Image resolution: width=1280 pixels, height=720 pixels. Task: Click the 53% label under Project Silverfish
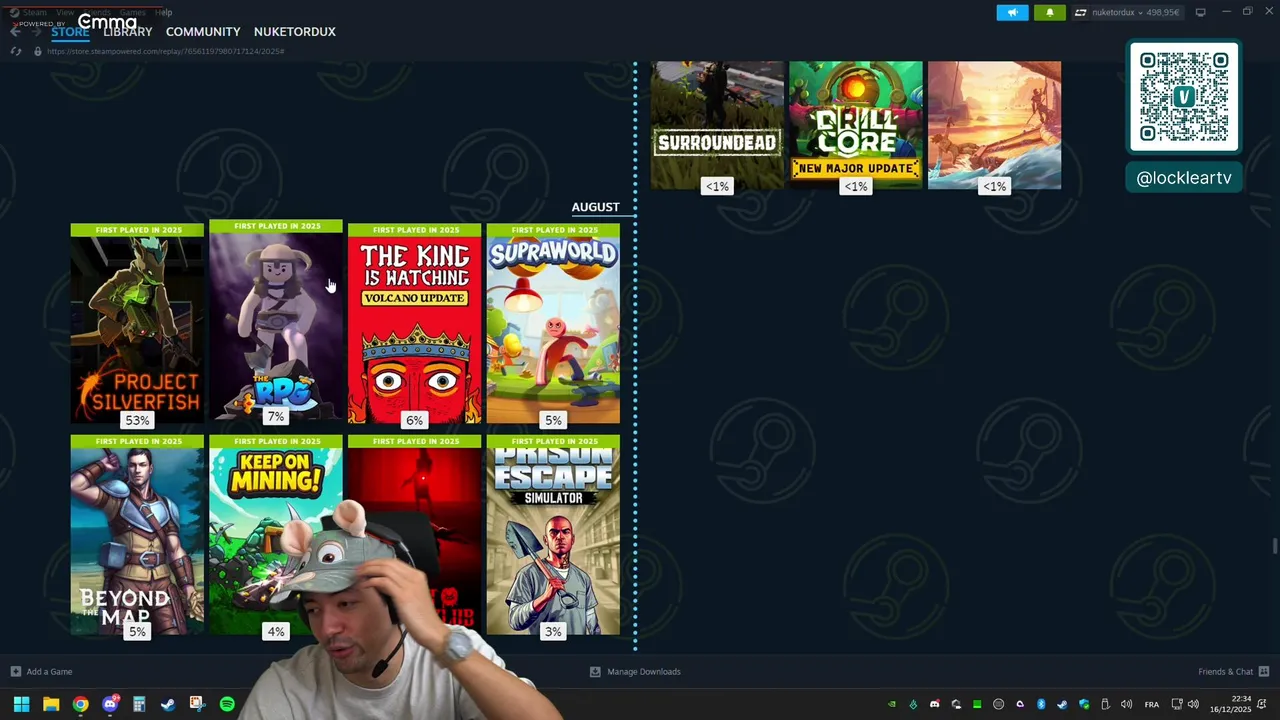point(137,420)
